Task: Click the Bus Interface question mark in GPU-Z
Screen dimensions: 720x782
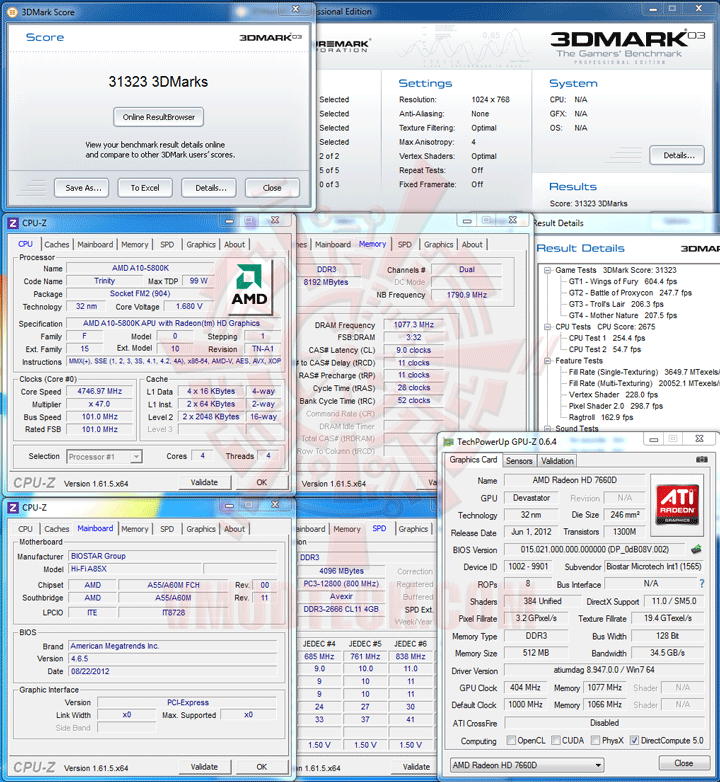Action: pos(702,584)
